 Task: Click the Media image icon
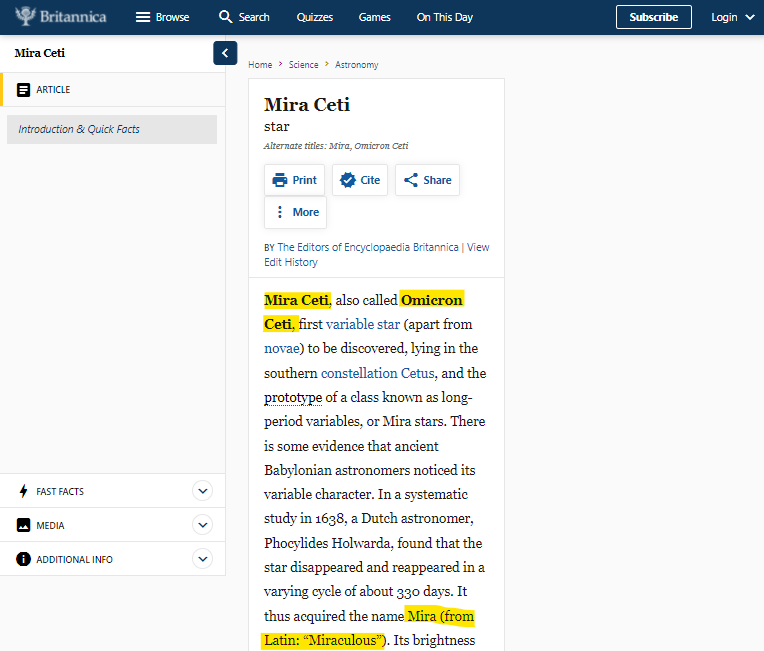click(23, 525)
